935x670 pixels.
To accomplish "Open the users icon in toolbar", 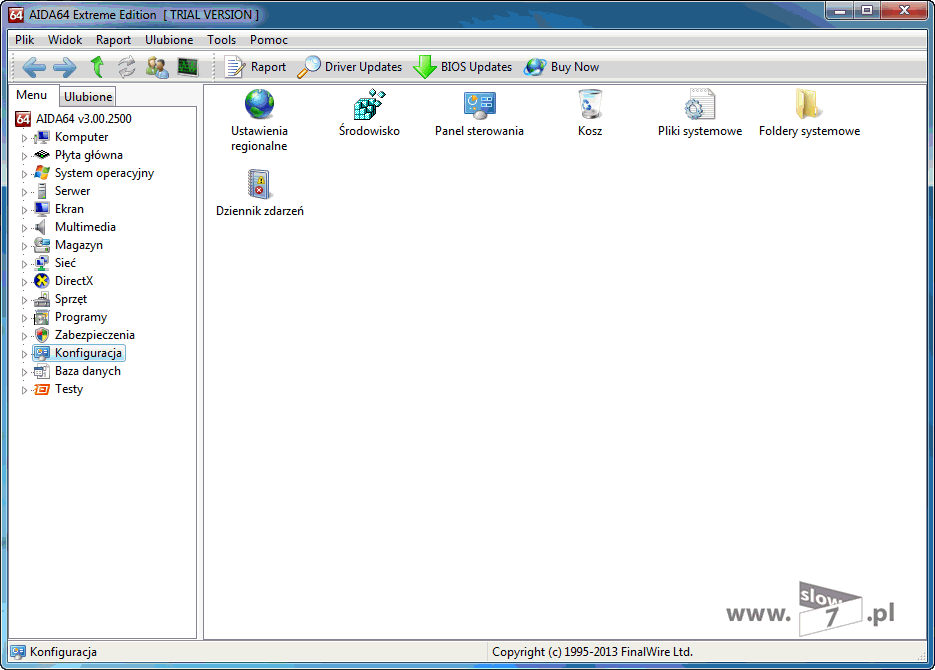I will [x=157, y=67].
